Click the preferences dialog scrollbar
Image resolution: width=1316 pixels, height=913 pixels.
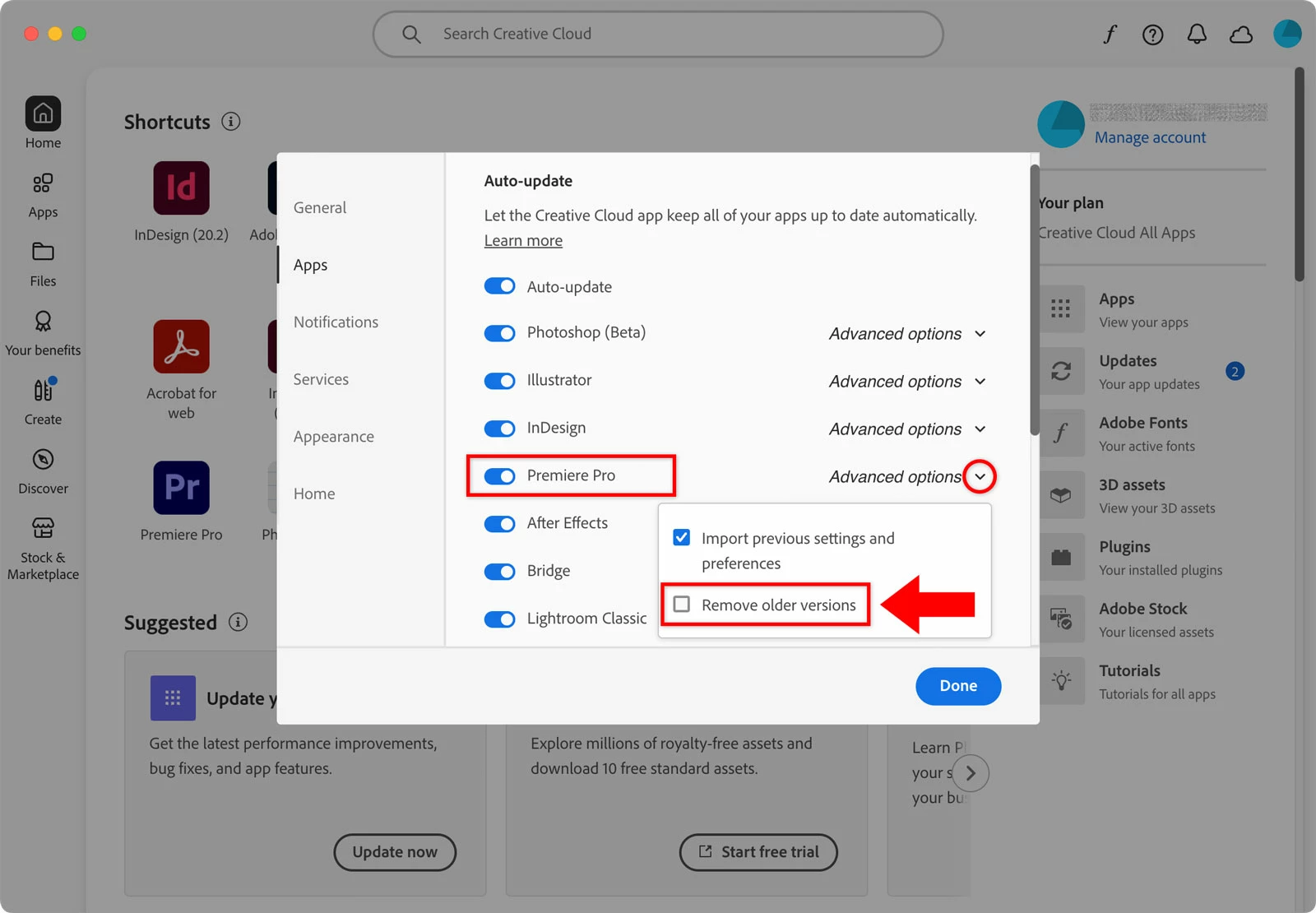click(x=1035, y=300)
